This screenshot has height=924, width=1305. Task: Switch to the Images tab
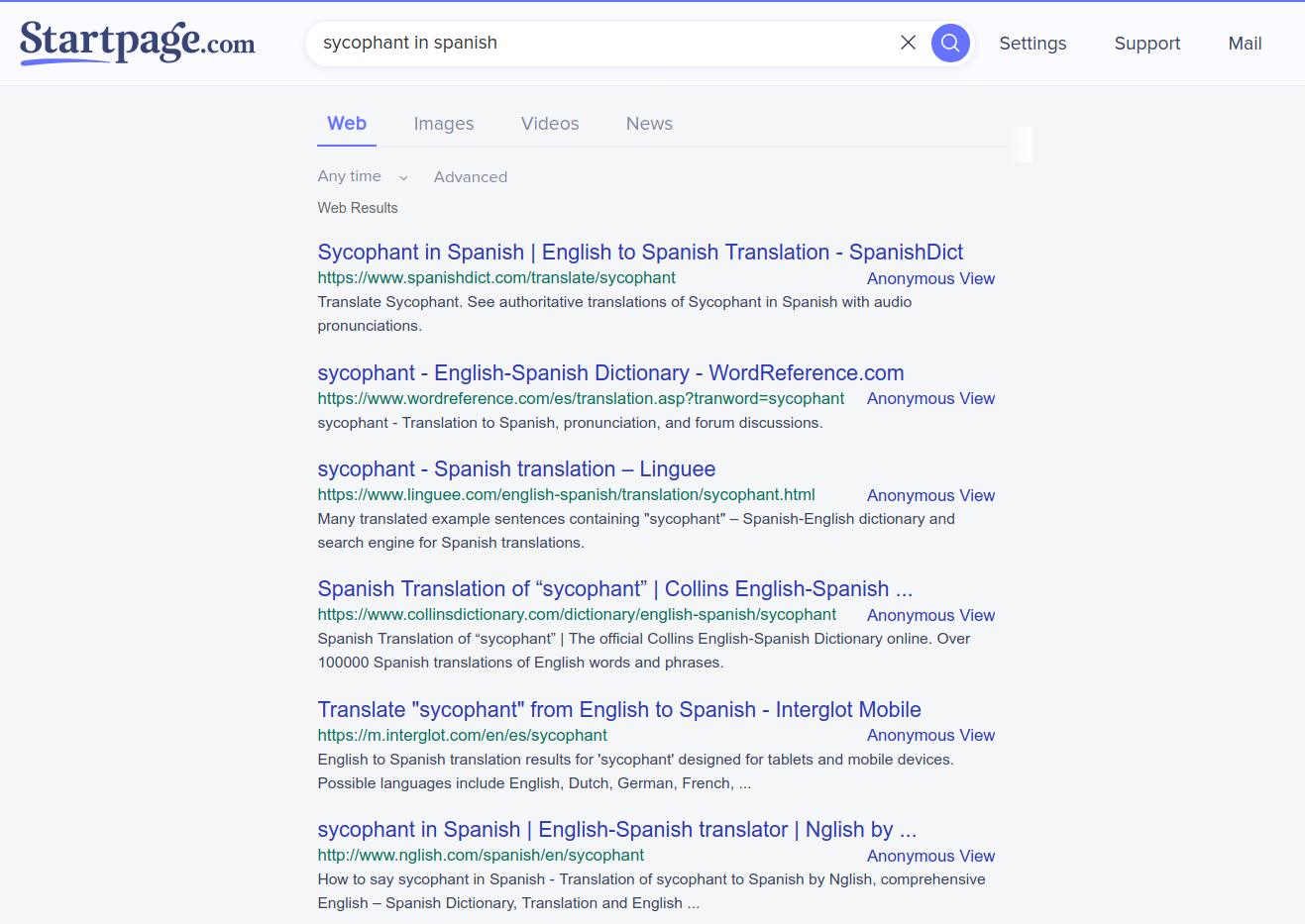click(x=444, y=124)
